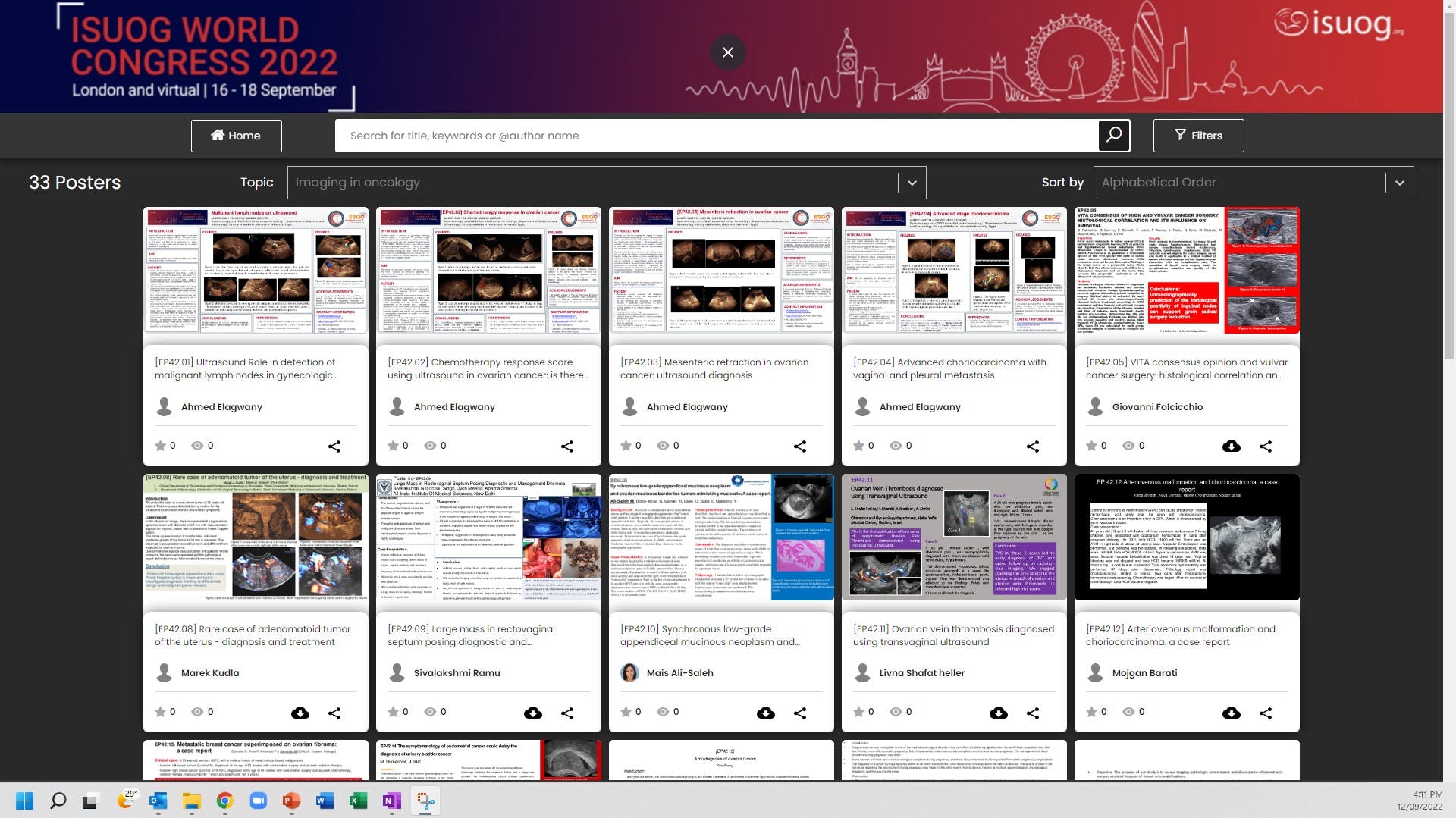
Task: Open EP42.01 poster thumbnail
Action: pyautogui.click(x=256, y=271)
